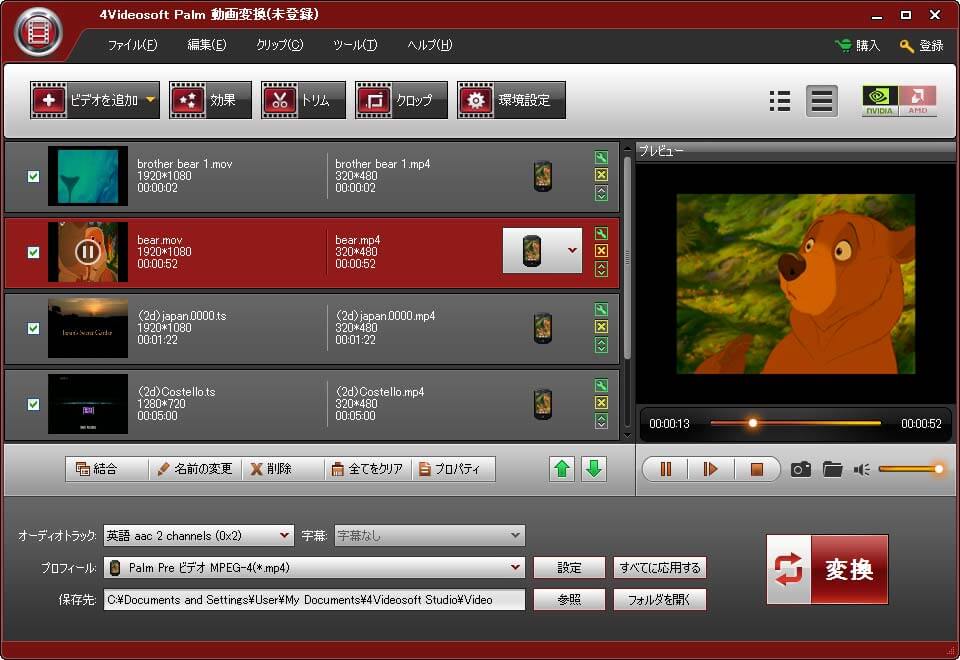This screenshot has width=960, height=660.
Task: Remove (2d)Costello.ts with X icon
Action: point(601,403)
